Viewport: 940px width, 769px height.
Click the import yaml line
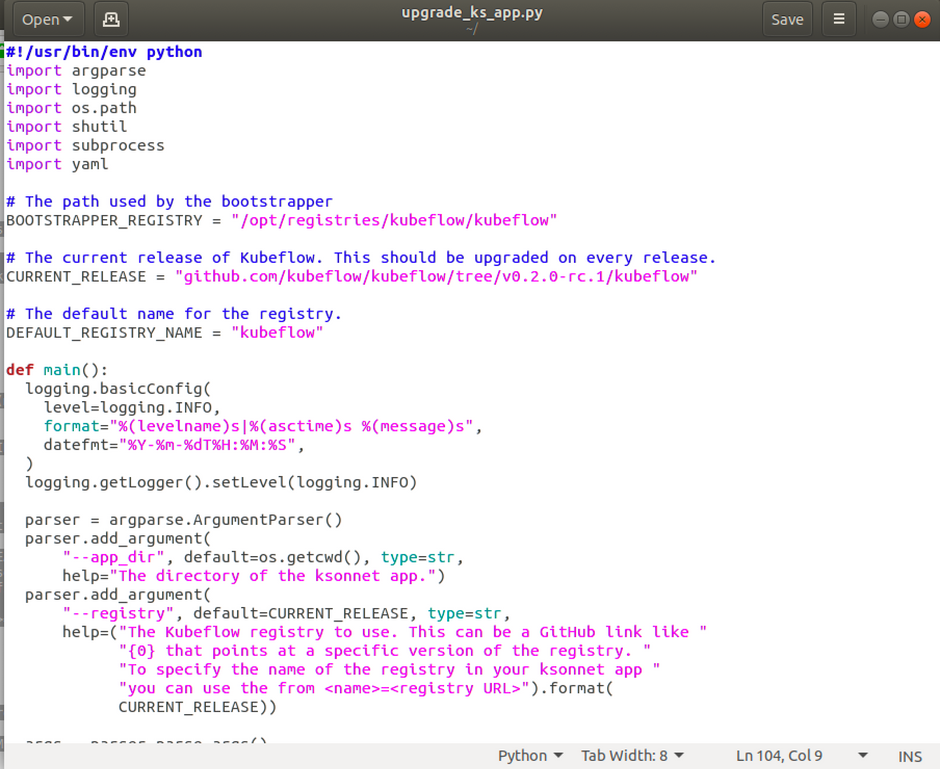point(58,164)
